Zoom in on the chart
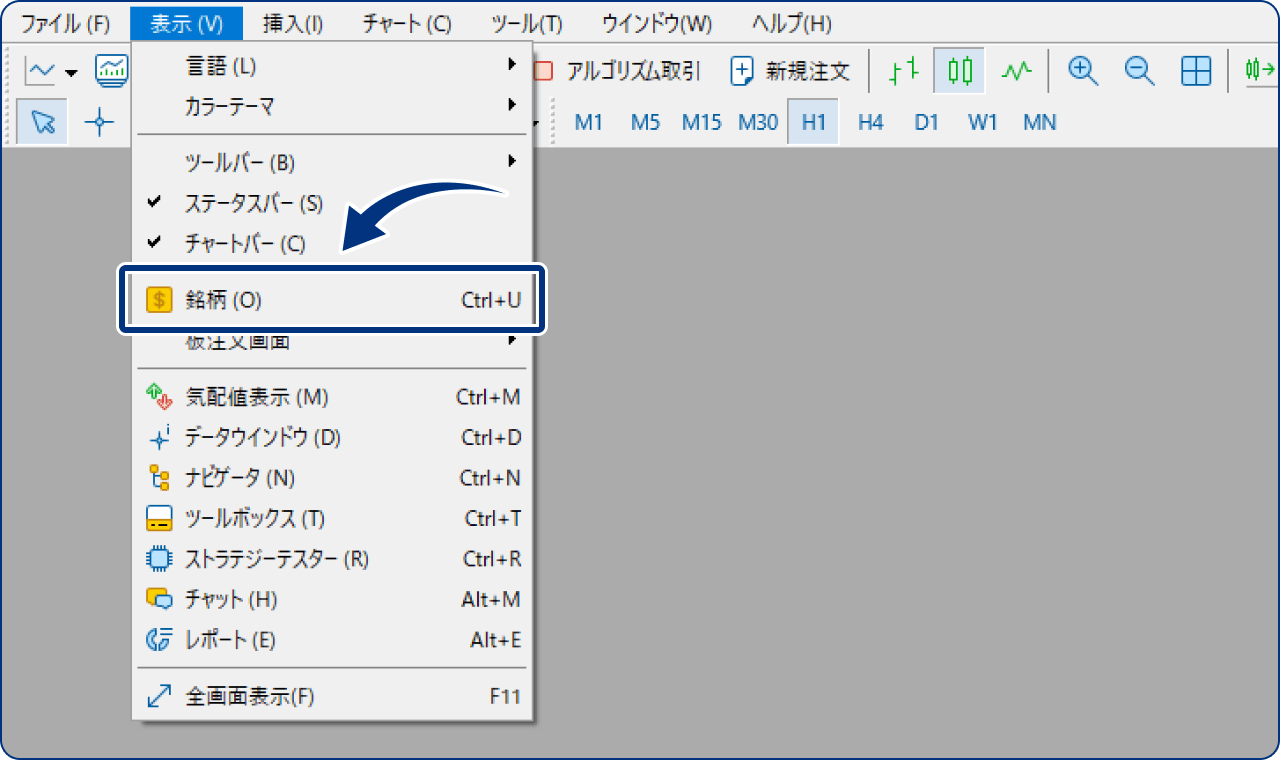The height and width of the screenshot is (760, 1280). tap(1082, 71)
